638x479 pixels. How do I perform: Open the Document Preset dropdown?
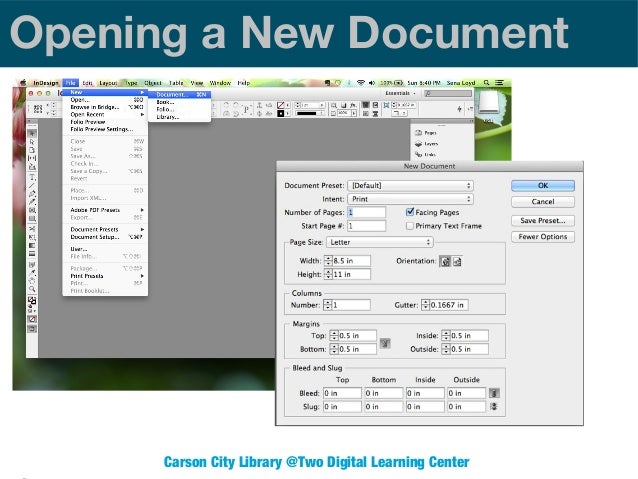411,186
